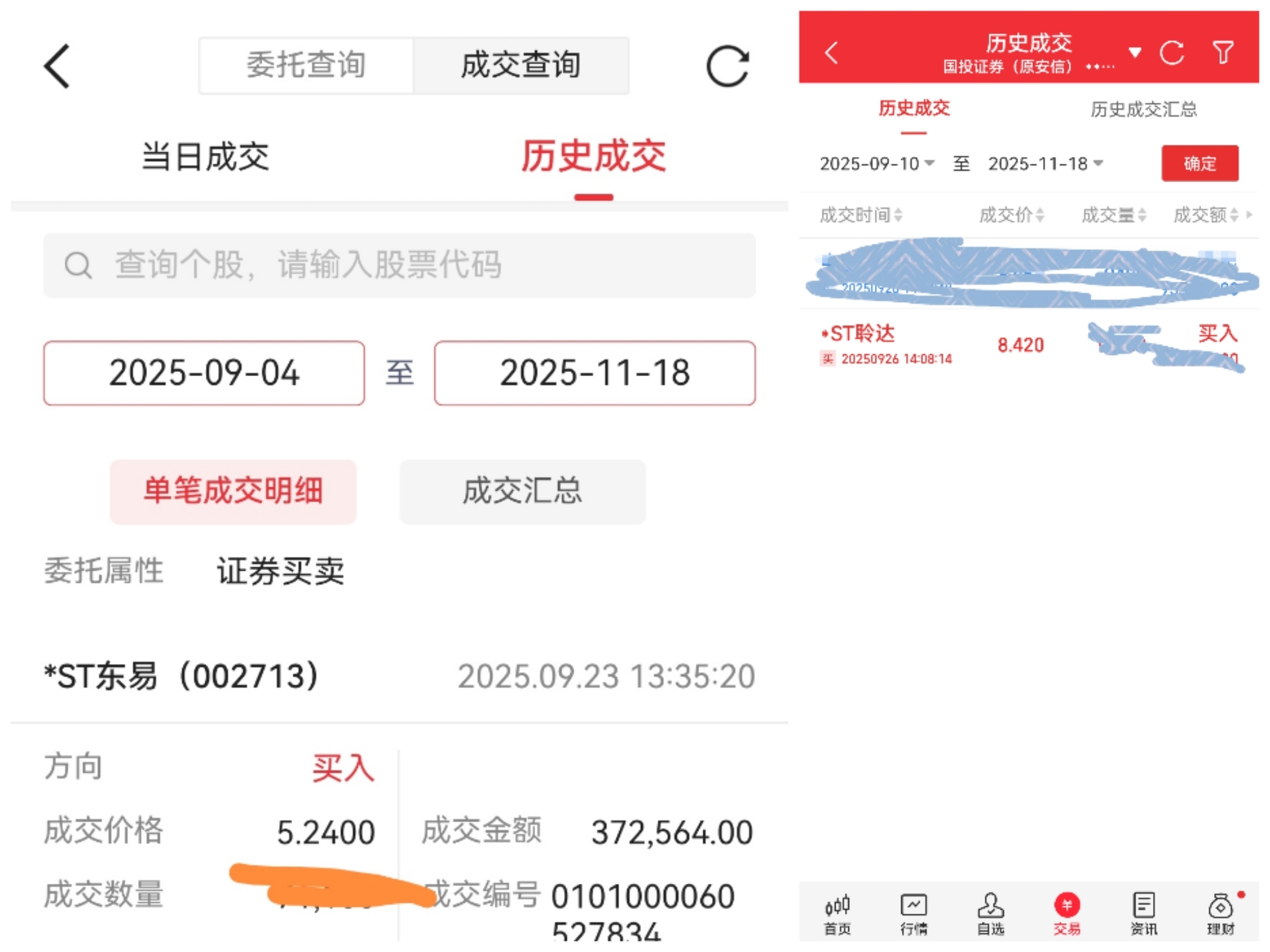This screenshot has height=952, width=1270.
Task: Open start date 2025-09-10 dropdown
Action: point(876,163)
